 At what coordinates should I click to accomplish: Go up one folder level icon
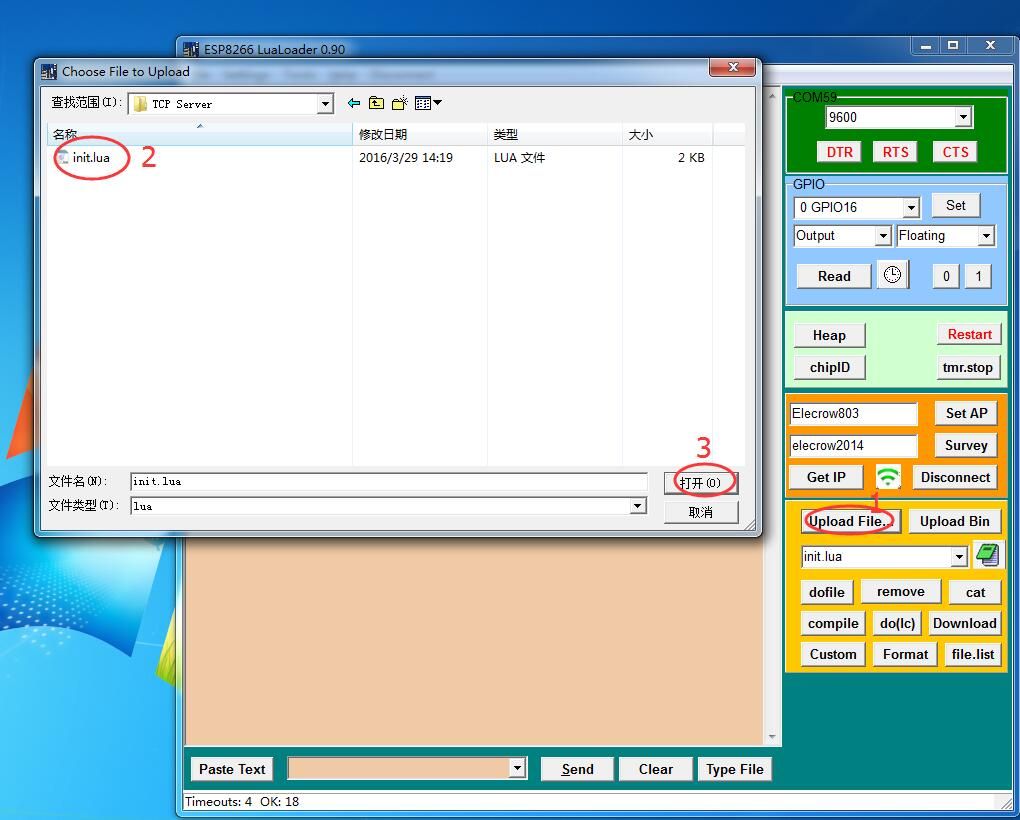376,103
